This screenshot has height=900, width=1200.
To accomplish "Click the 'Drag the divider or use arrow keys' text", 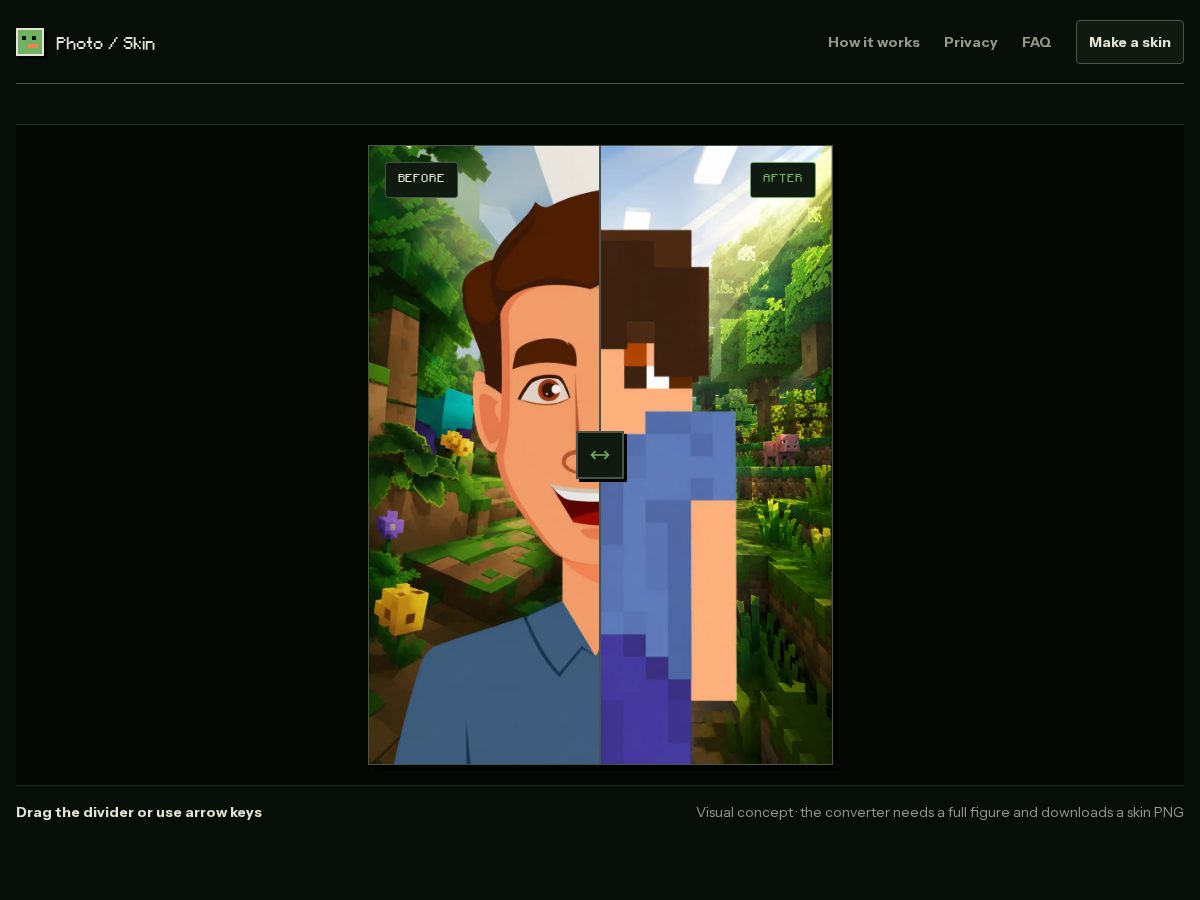I will [139, 812].
